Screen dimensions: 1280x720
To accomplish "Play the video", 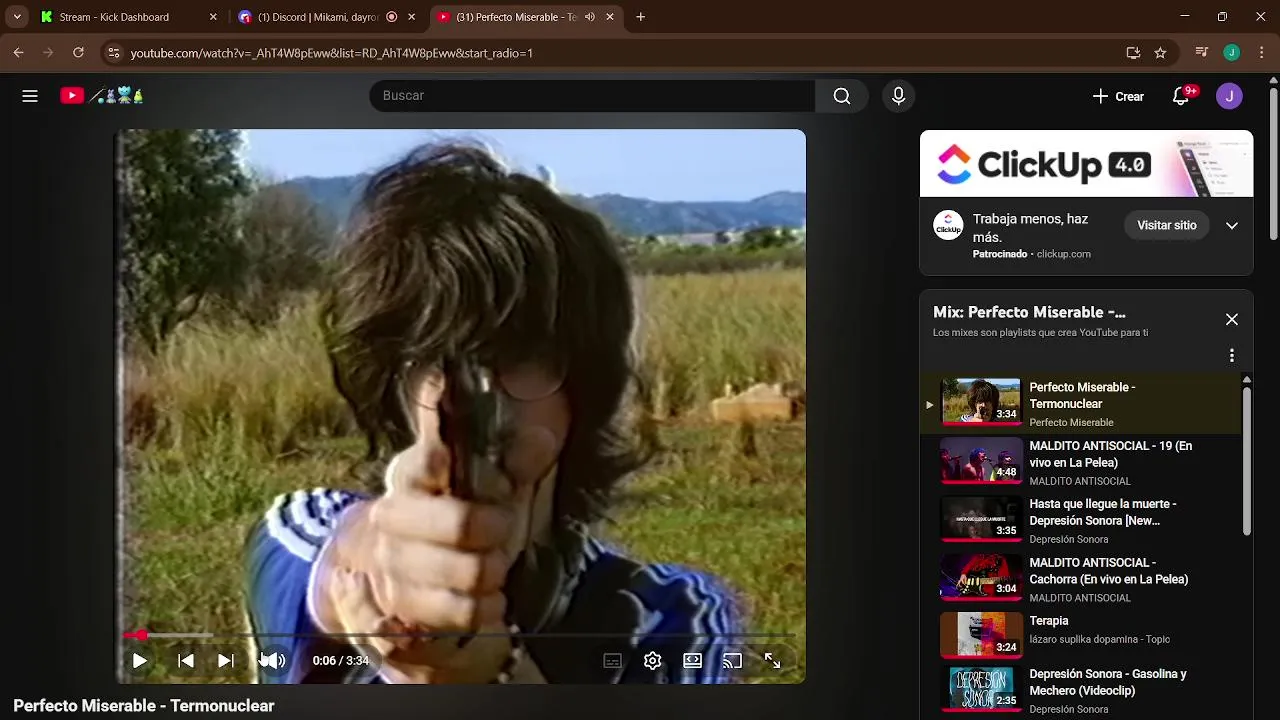I will click(140, 661).
